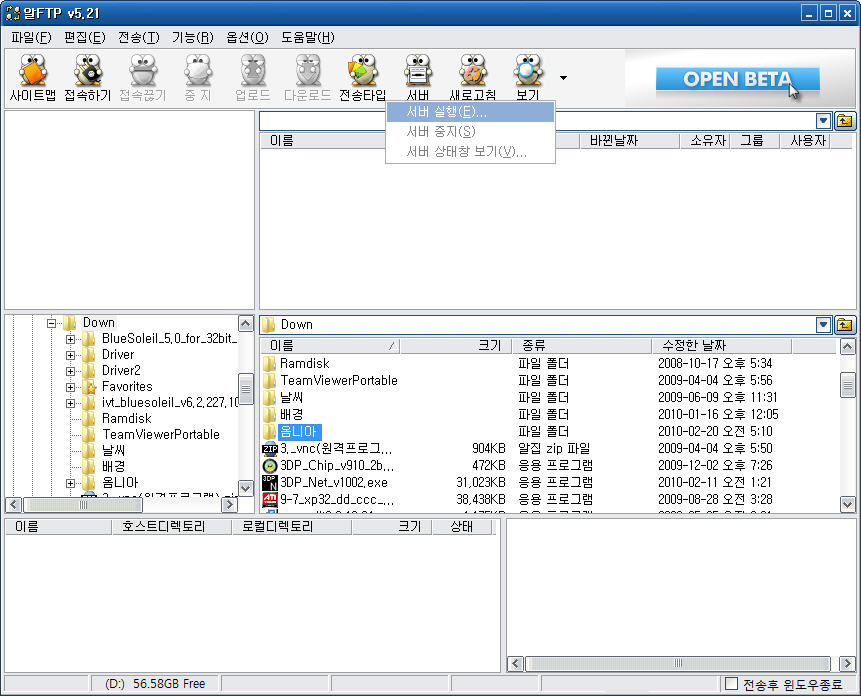Expand the Driver folder node
Image resolution: width=861 pixels, height=696 pixels.
click(70, 355)
